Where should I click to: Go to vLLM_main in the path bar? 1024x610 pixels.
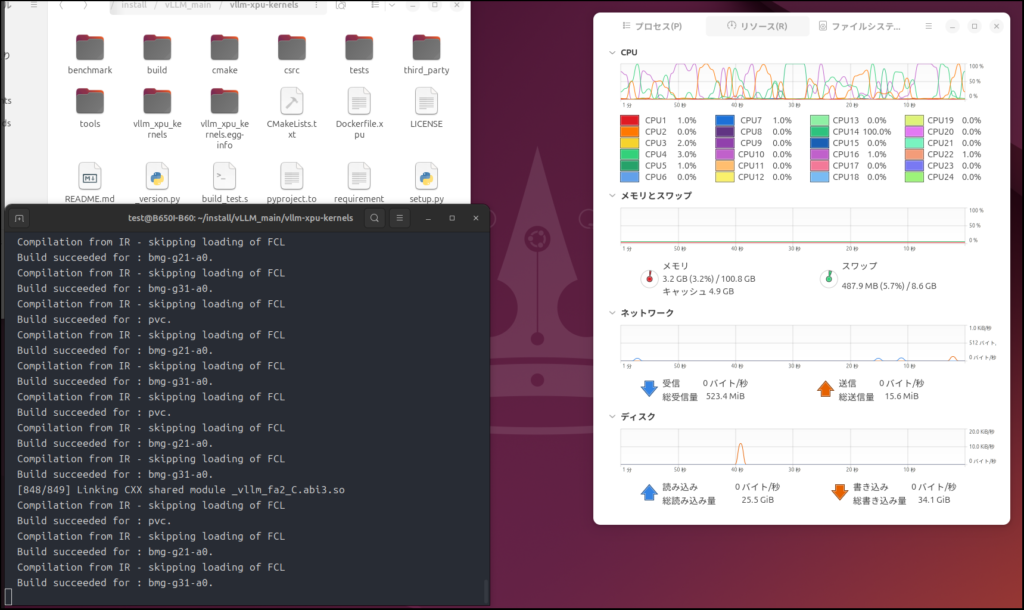coord(189,6)
